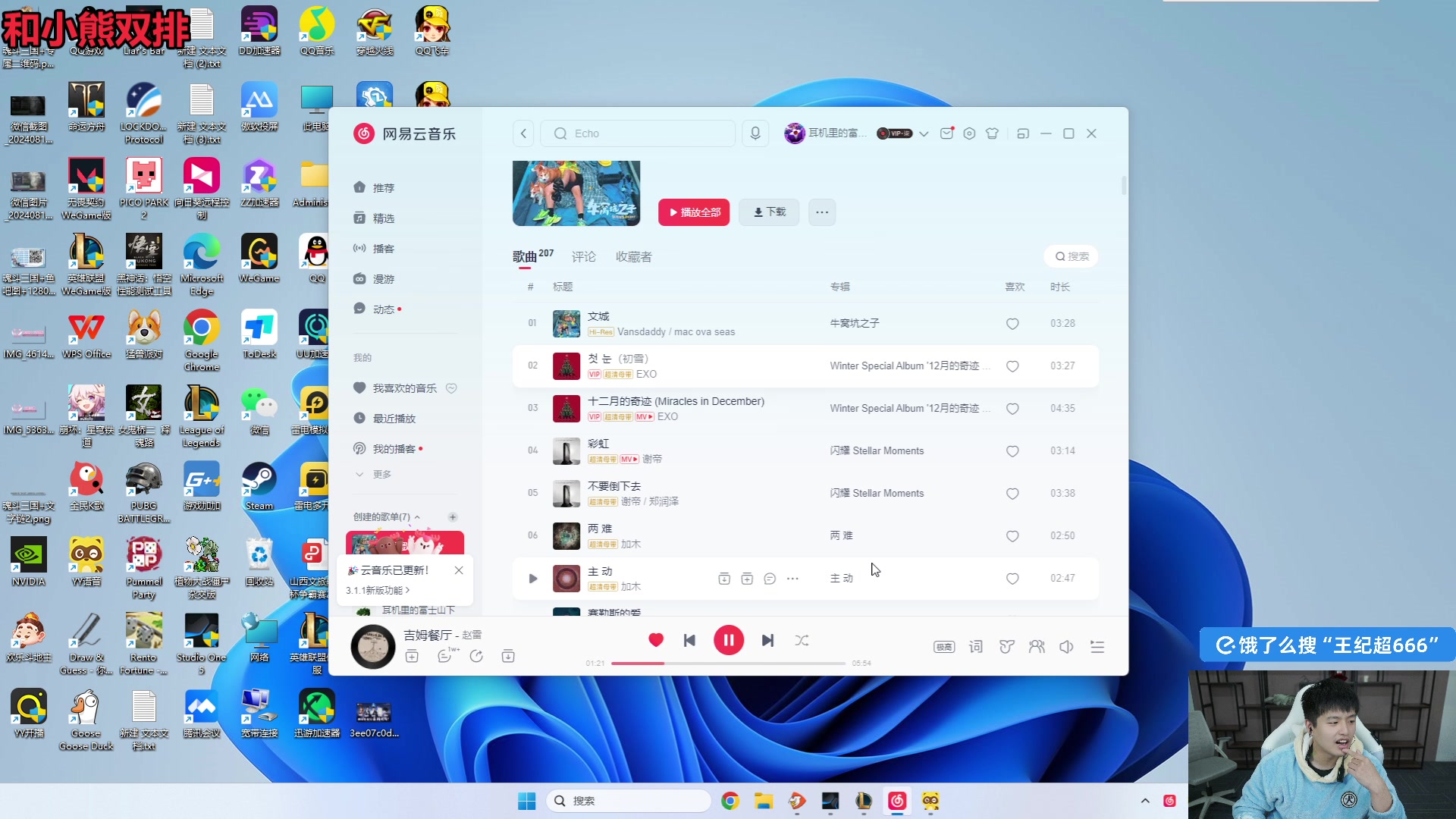Switch to the 收藏者 tab
Viewport: 1456px width, 819px height.
[x=634, y=256]
